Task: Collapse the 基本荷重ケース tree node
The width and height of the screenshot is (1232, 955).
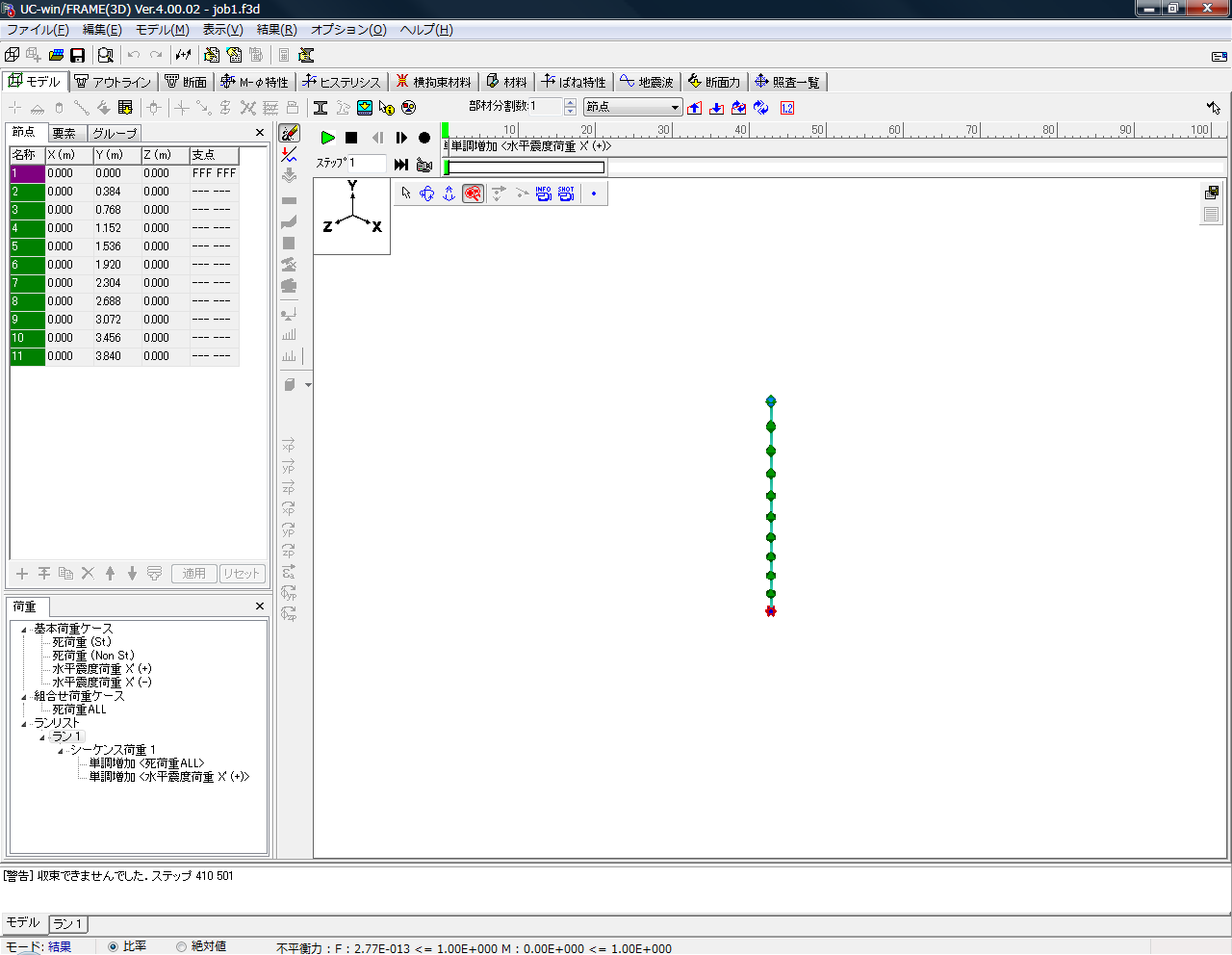Action: pyautogui.click(x=24, y=629)
